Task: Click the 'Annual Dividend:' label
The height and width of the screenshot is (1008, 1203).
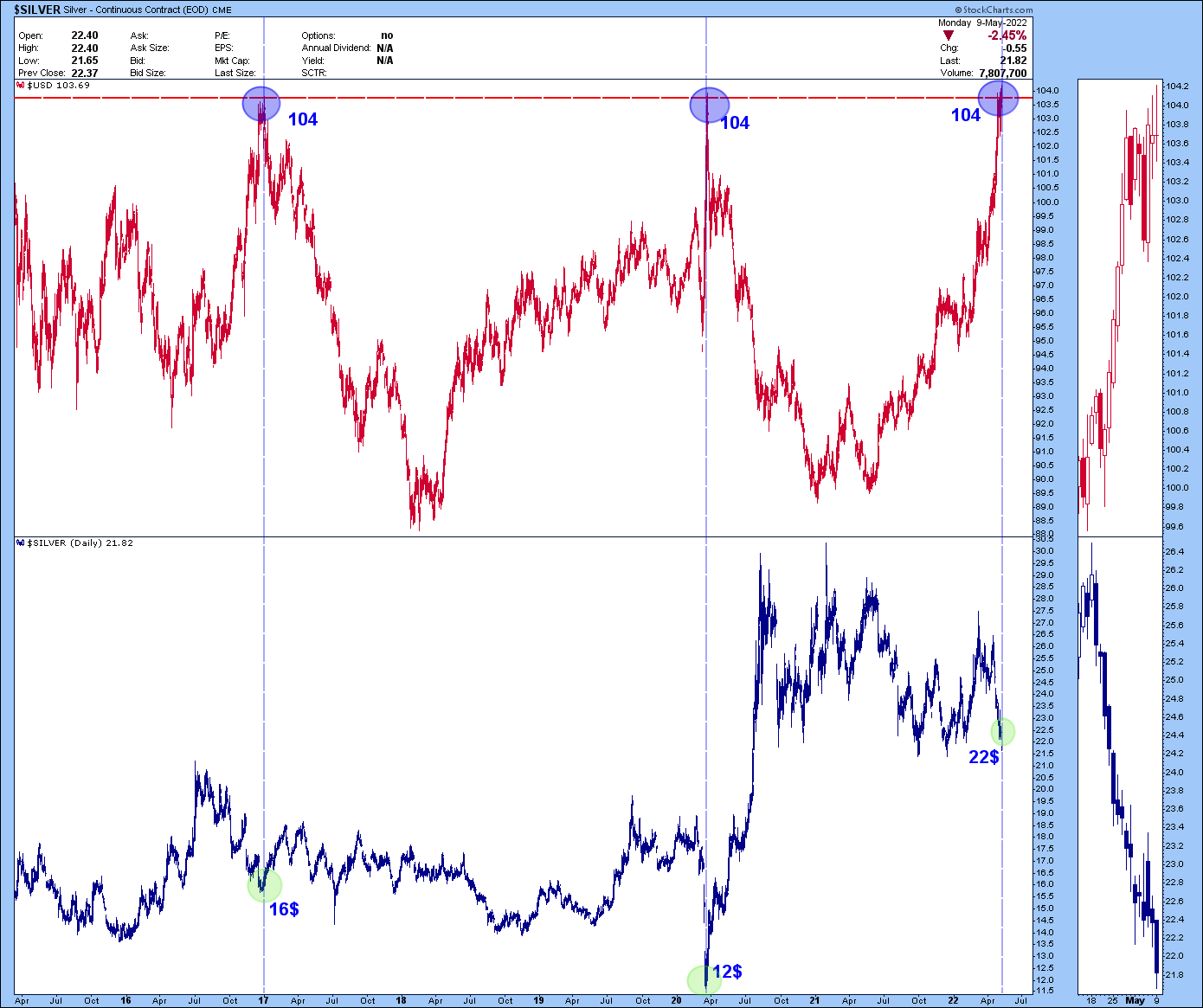Action: coord(337,48)
